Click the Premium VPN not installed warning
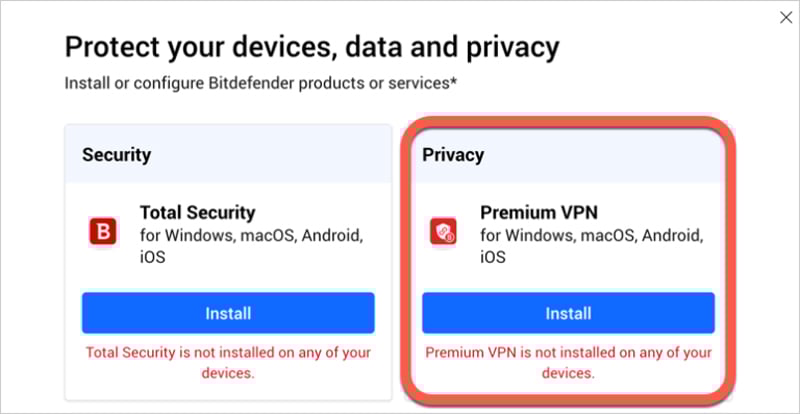The height and width of the screenshot is (414, 800). tap(568, 362)
